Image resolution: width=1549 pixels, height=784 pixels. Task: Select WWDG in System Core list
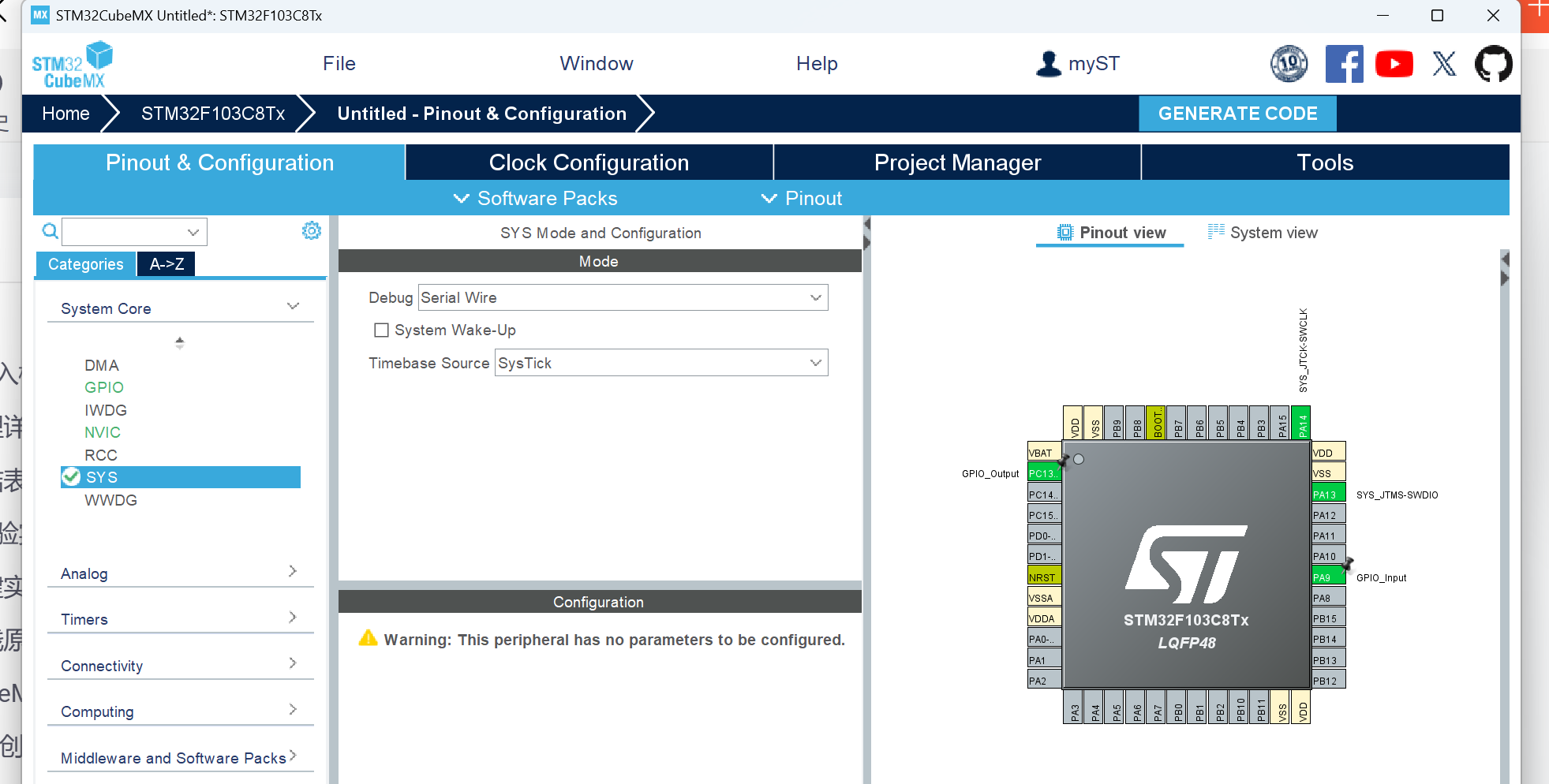pyautogui.click(x=110, y=500)
